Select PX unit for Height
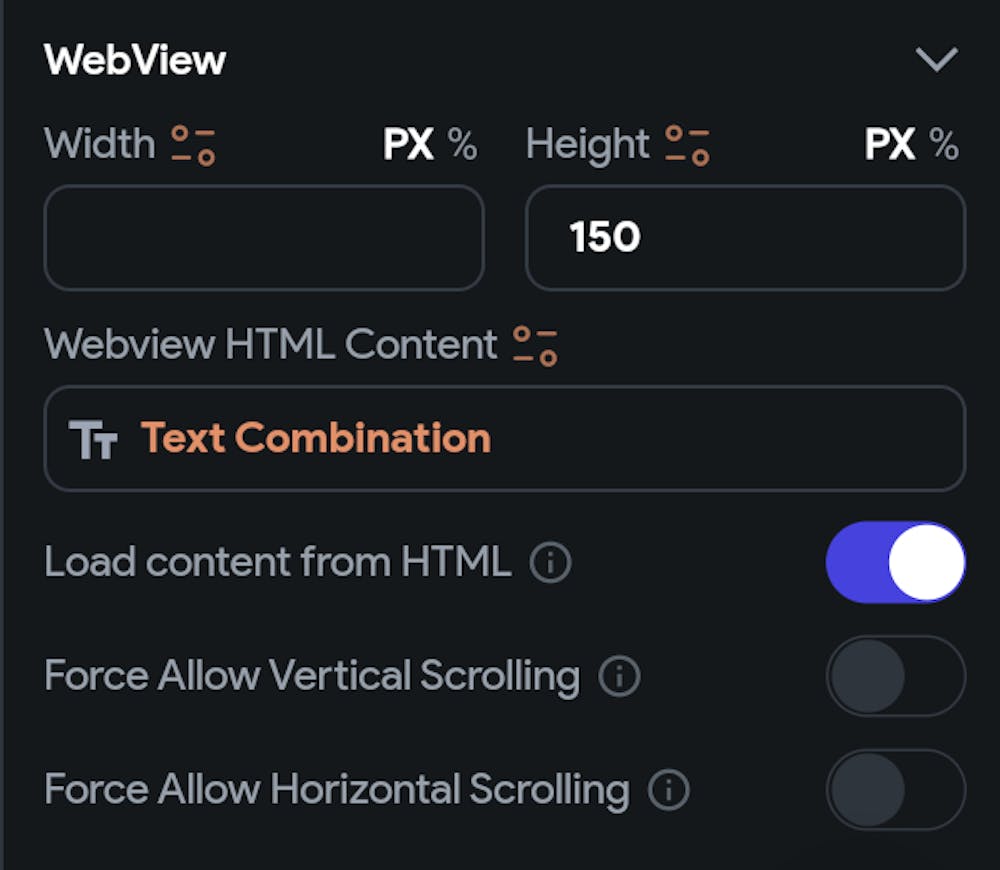 [890, 146]
